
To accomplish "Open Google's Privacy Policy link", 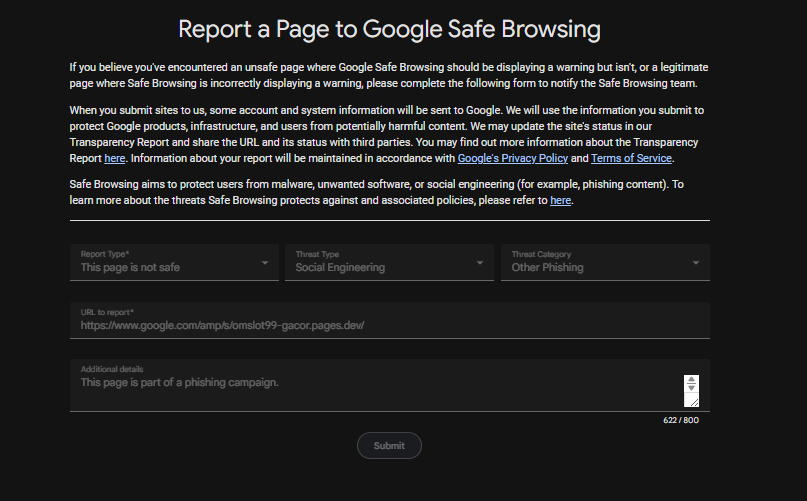I will [513, 159].
